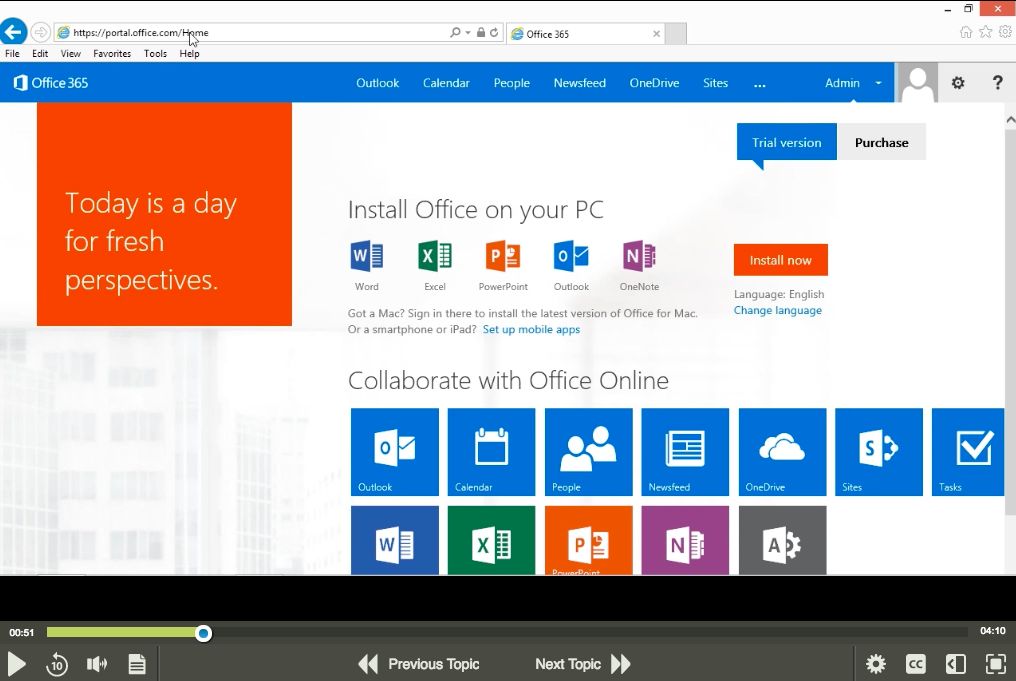Open the Favorites menu
1016x681 pixels.
pyautogui.click(x=112, y=54)
